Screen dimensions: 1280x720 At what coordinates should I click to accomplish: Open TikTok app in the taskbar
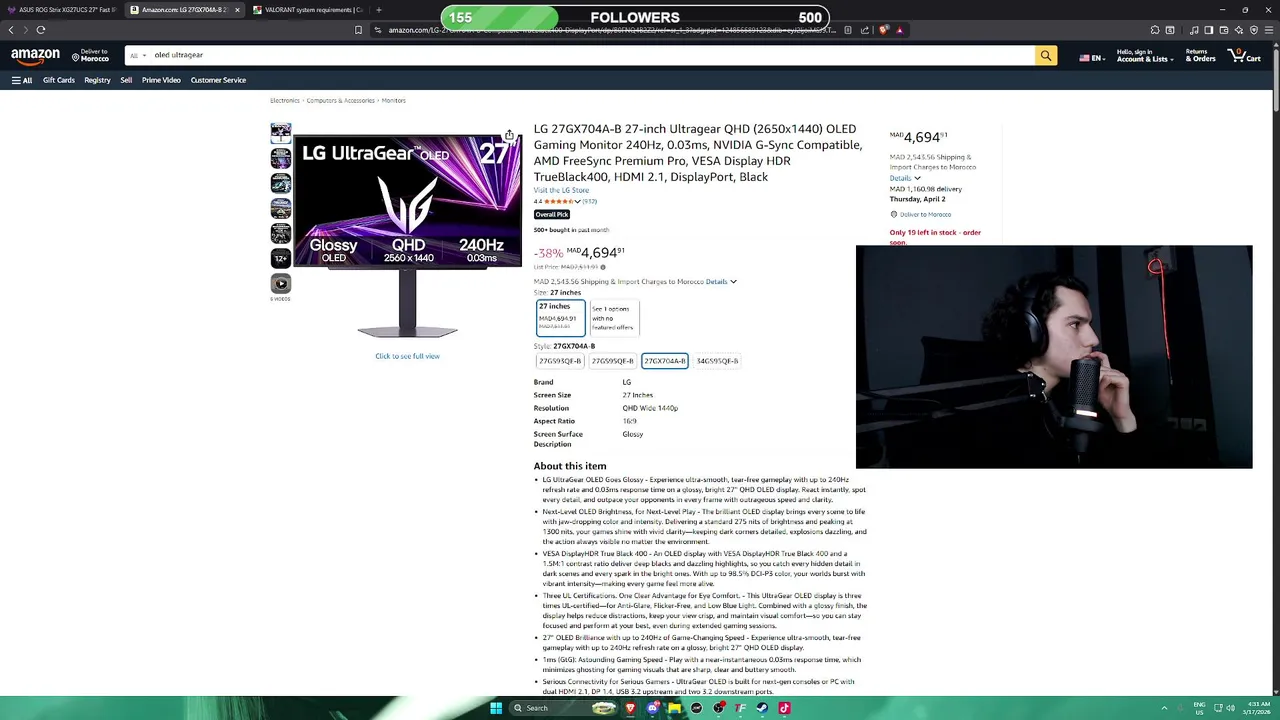[x=784, y=708]
